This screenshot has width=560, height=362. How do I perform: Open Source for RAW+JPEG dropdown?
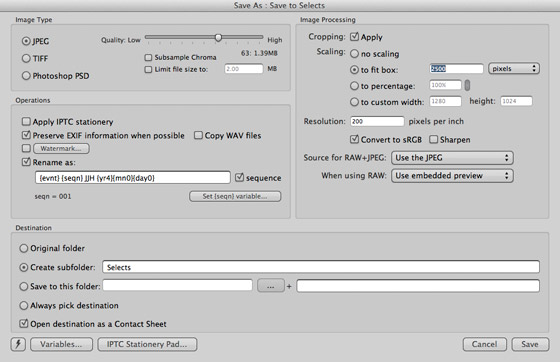452,158
